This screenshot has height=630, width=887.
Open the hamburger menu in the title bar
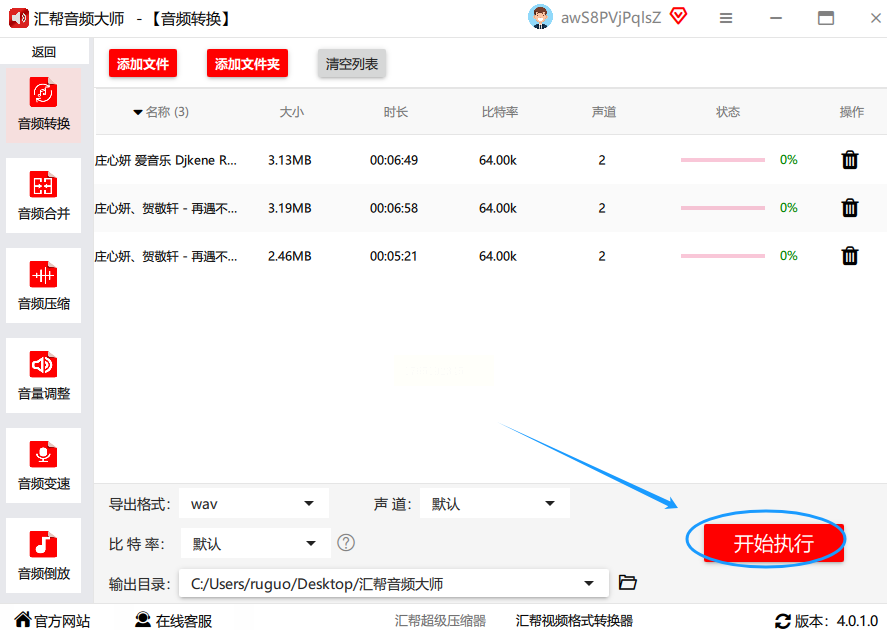(726, 19)
